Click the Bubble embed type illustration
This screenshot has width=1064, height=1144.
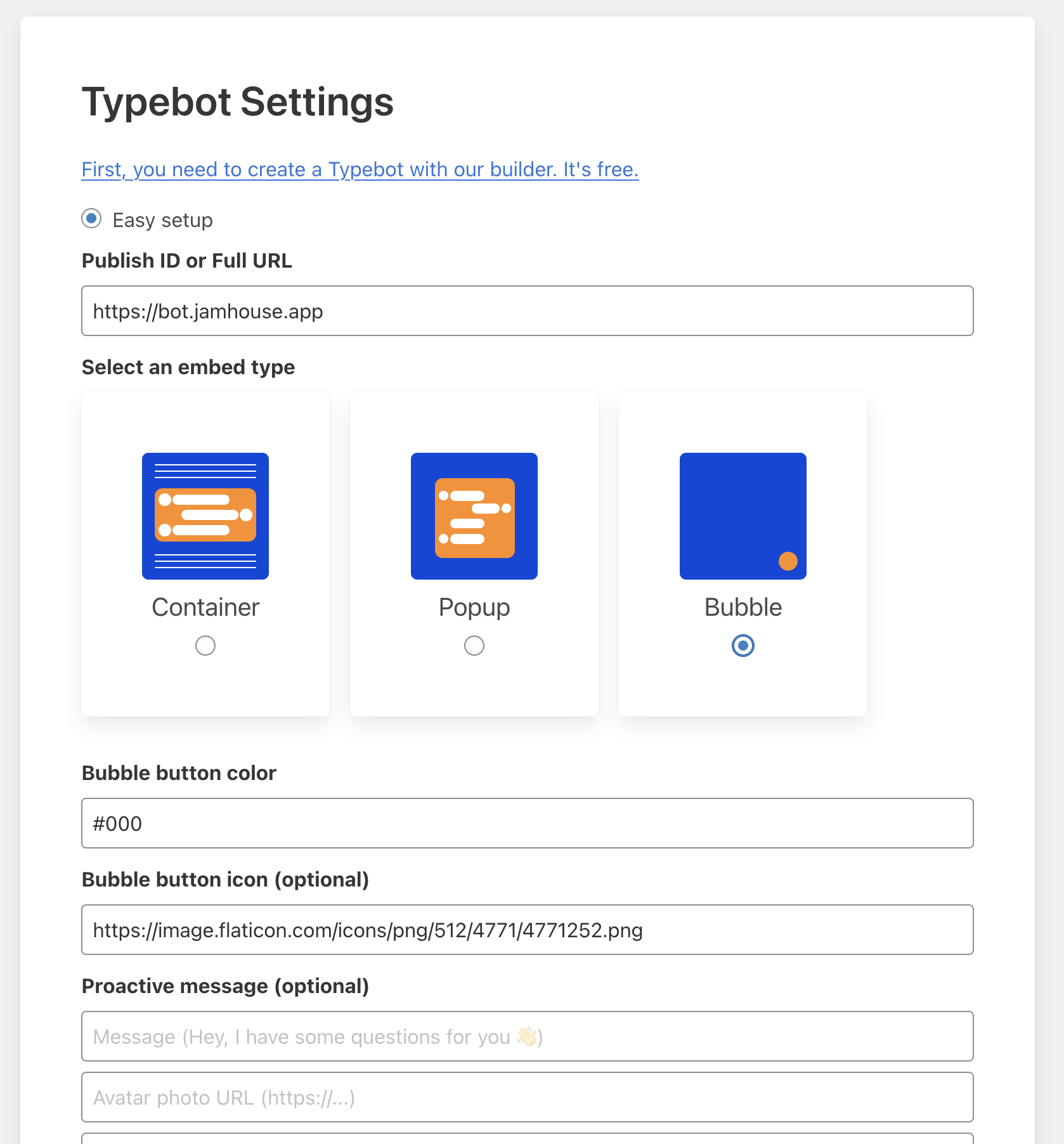point(743,516)
